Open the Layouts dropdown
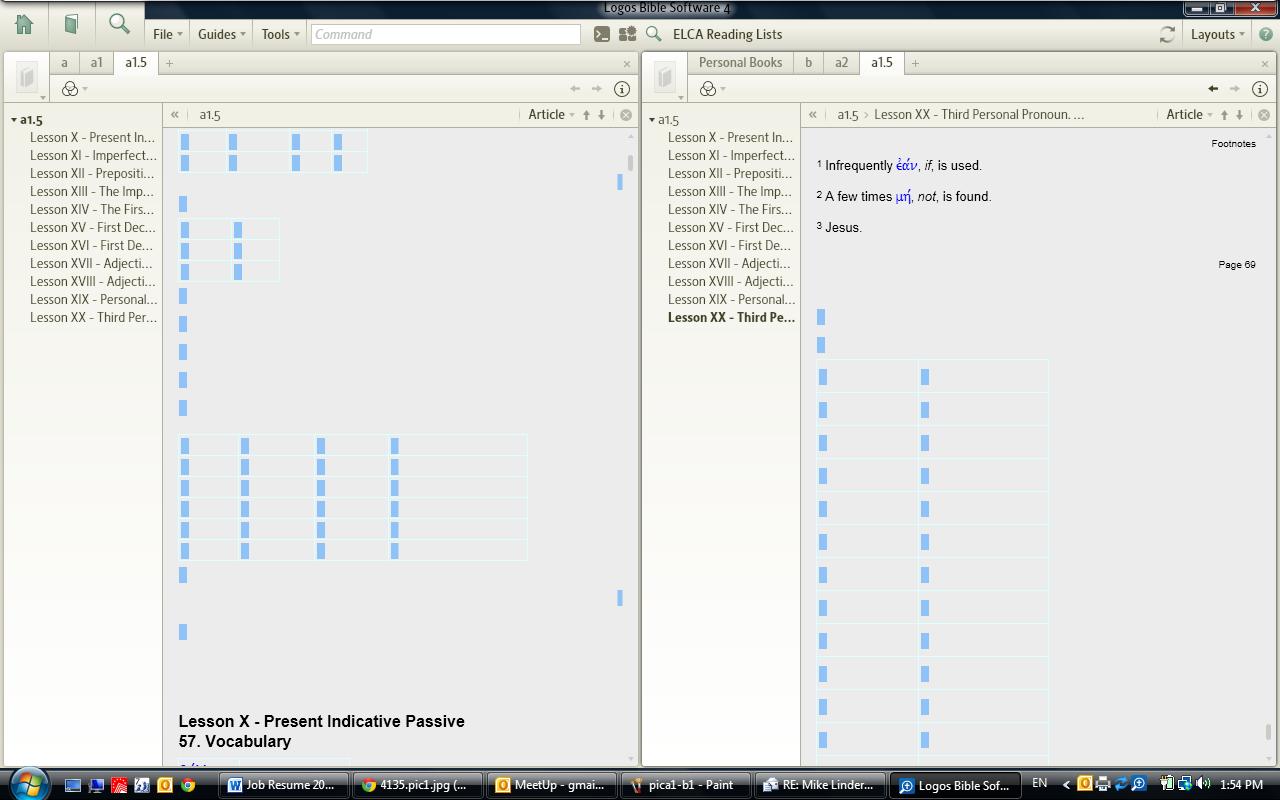 [x=1217, y=34]
